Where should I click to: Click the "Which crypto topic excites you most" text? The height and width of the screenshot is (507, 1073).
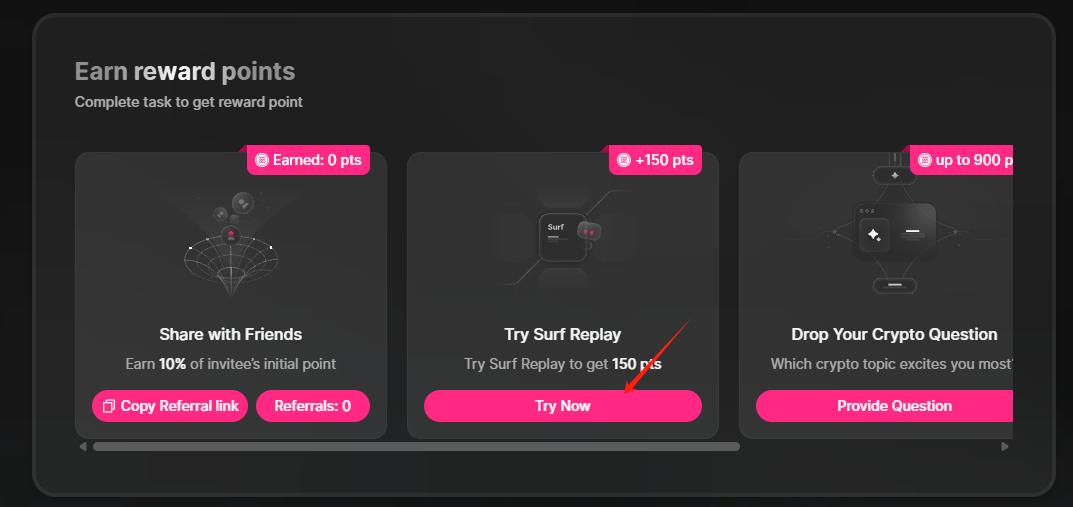point(890,364)
